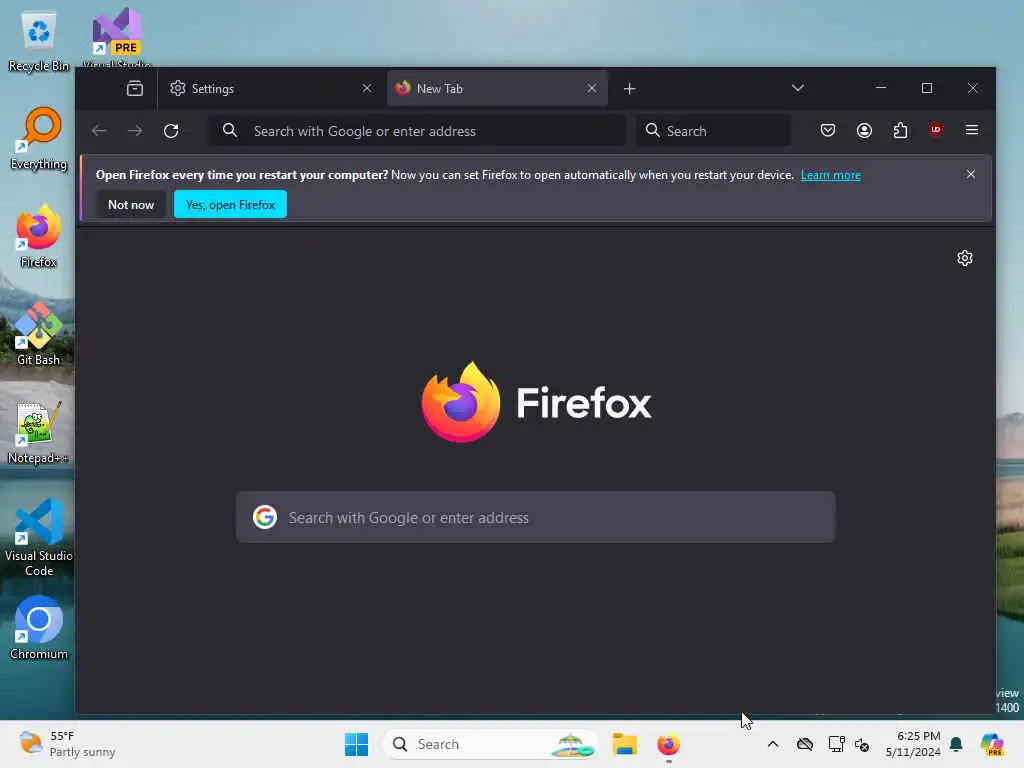Open the Firefox hamburger menu
This screenshot has width=1024, height=768.
tap(972, 130)
